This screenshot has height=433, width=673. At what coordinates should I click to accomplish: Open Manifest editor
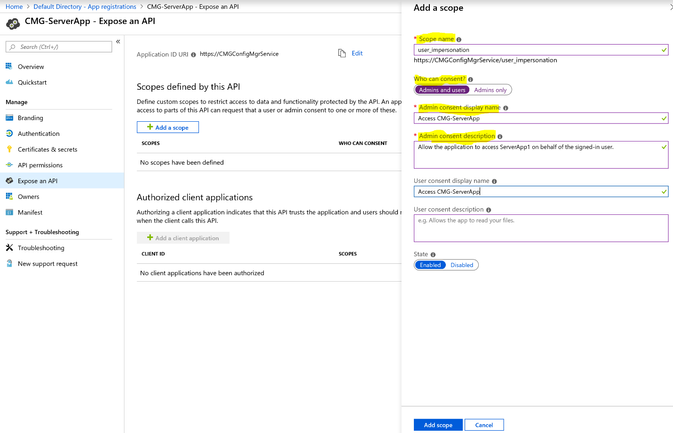click(x=30, y=212)
